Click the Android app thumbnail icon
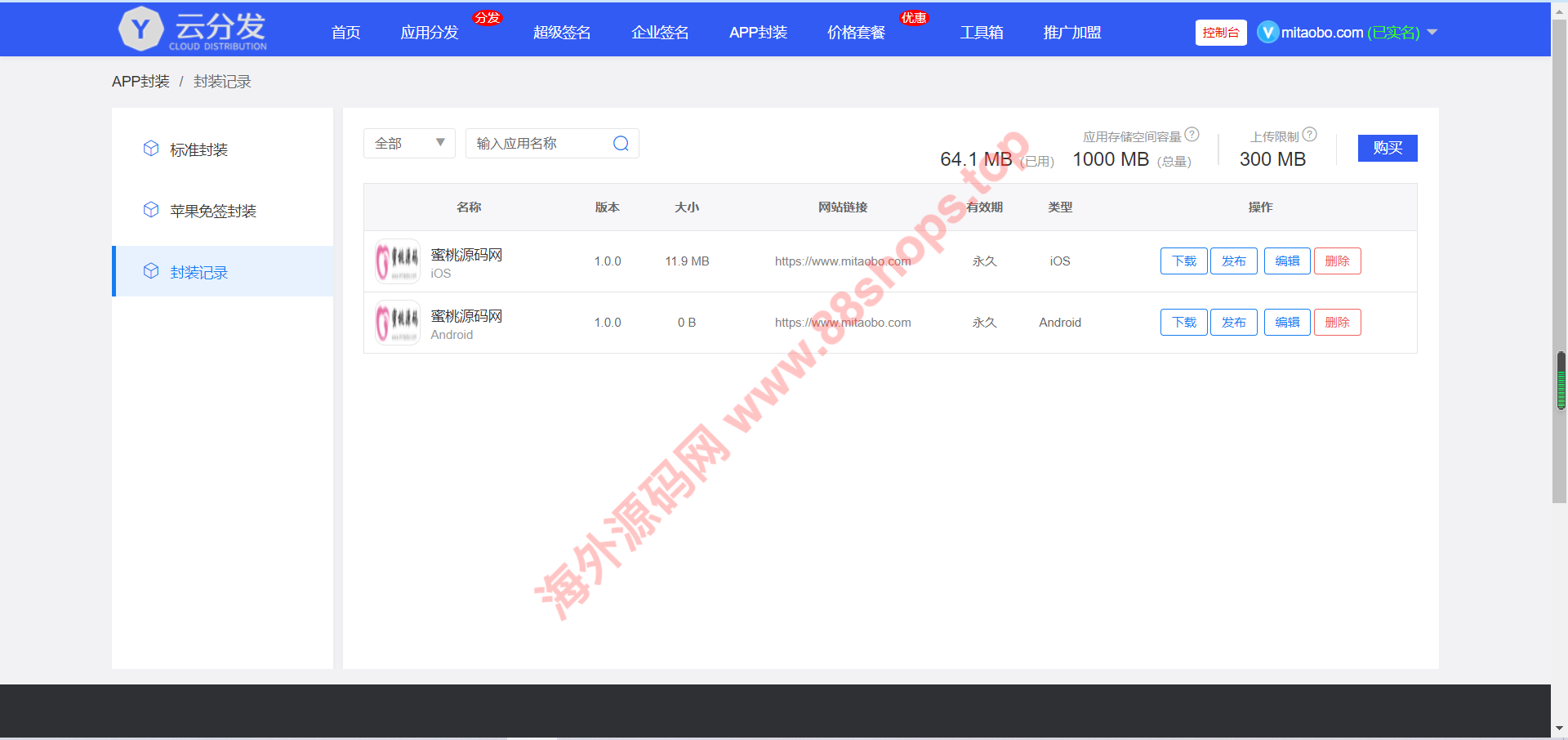 pyautogui.click(x=397, y=323)
